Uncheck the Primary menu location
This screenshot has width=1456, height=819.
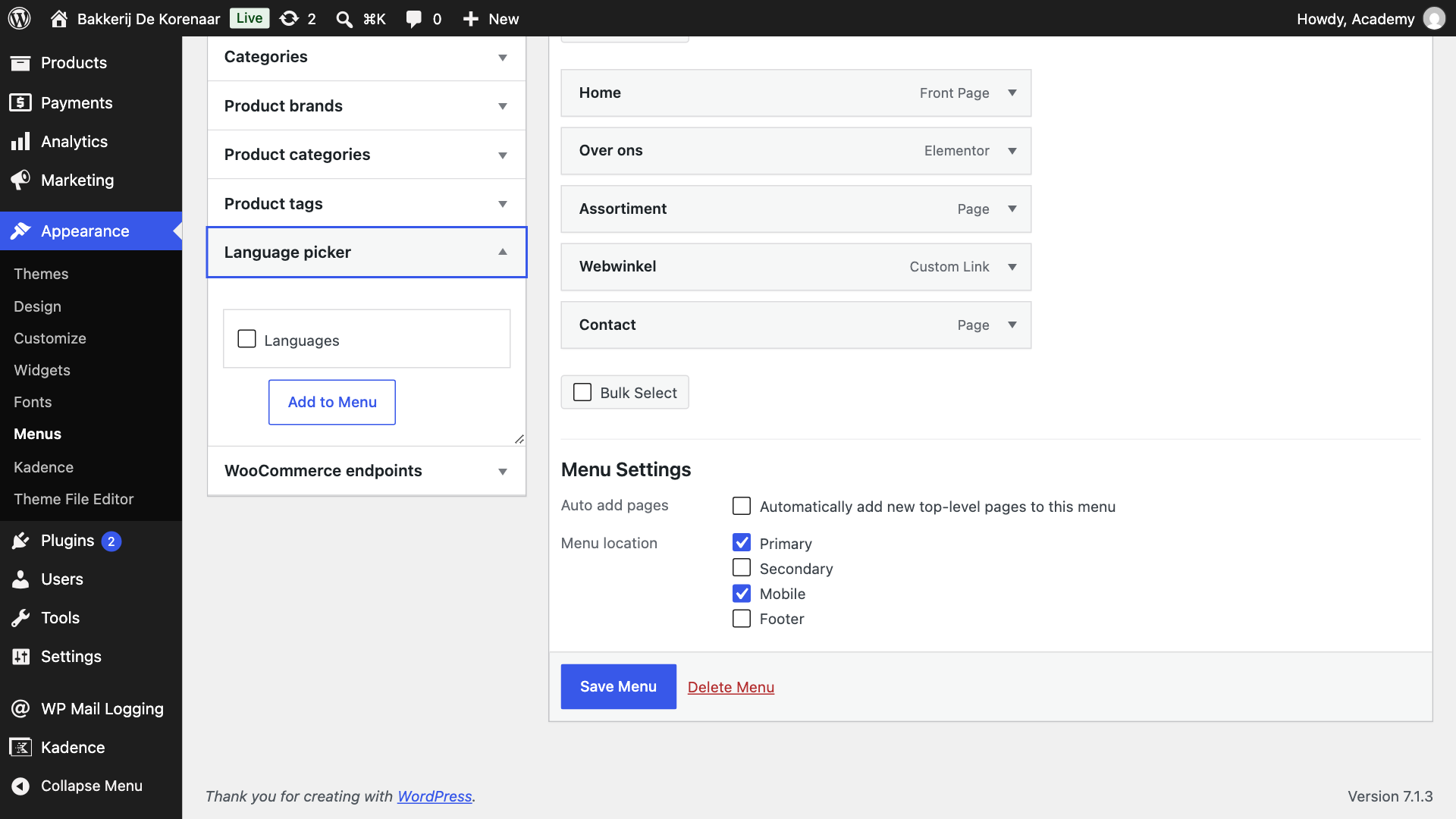coord(742,543)
